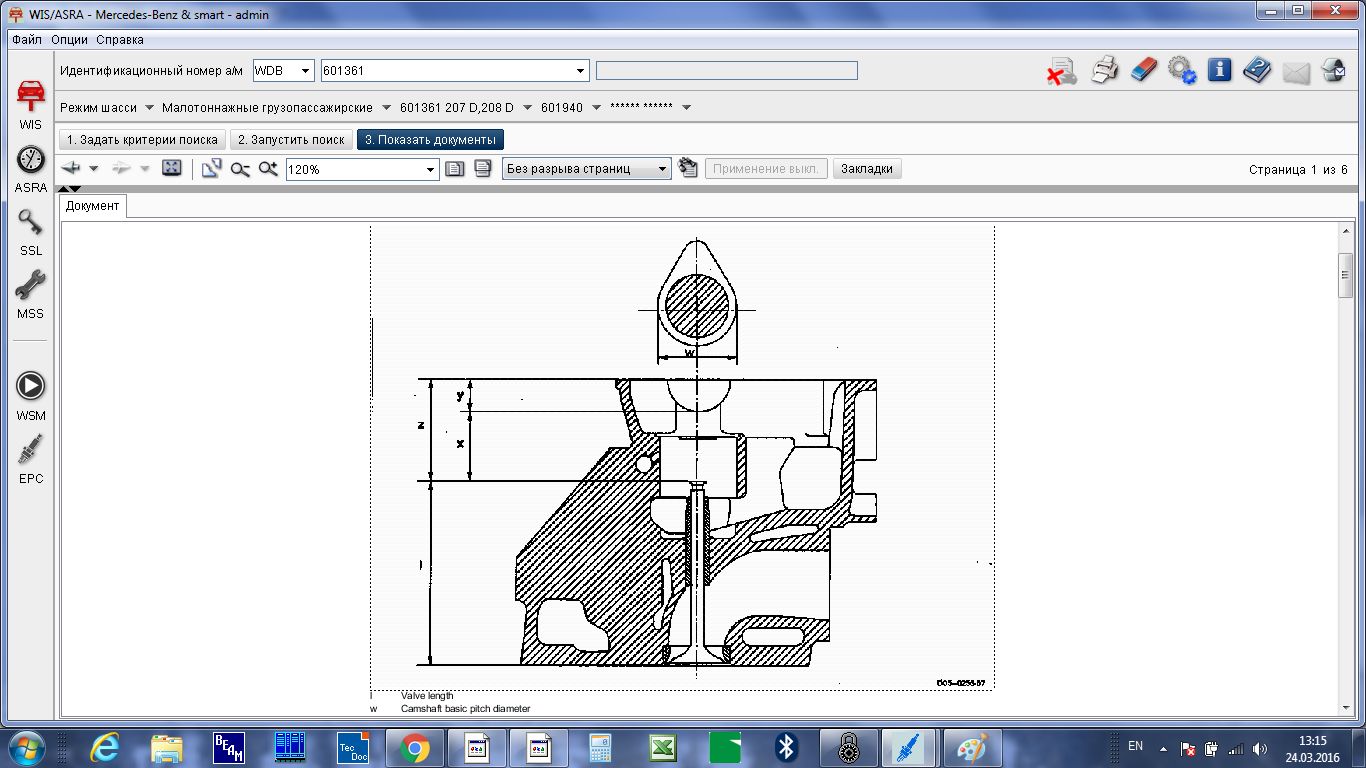This screenshot has height=768, width=1366.
Task: Switch to continuous pages view icon
Action: coord(482,169)
